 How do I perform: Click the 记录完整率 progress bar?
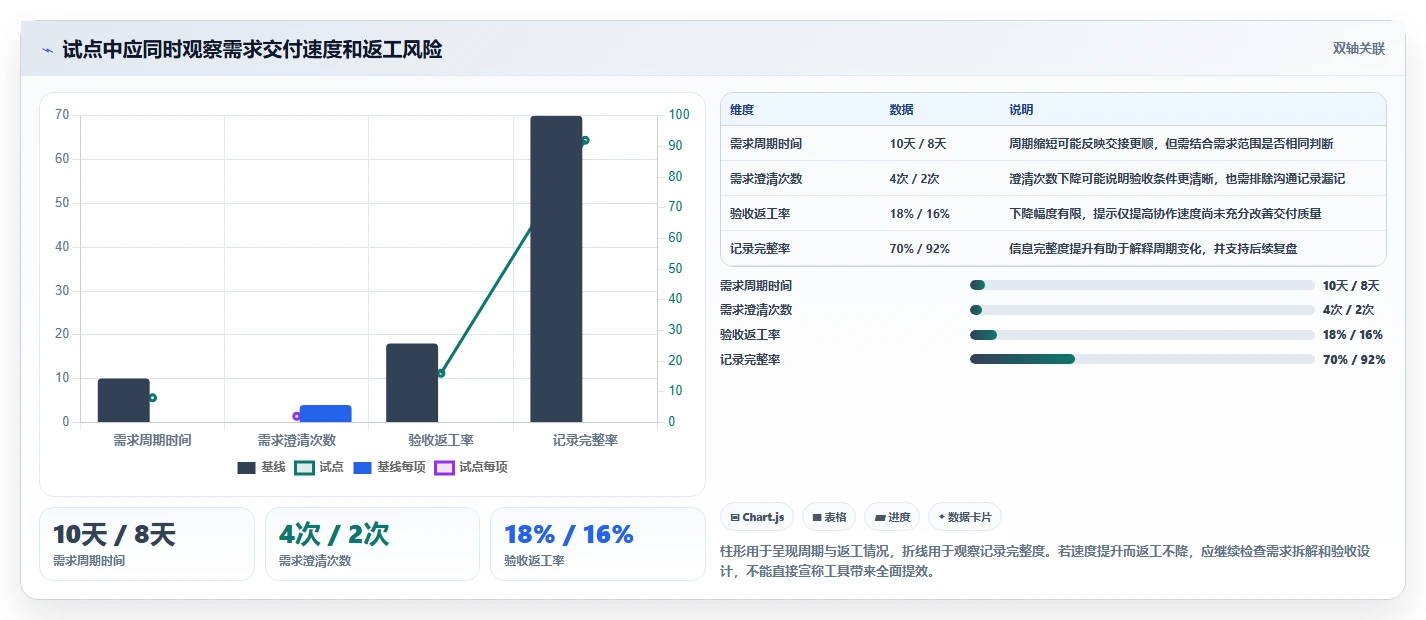(1142, 359)
